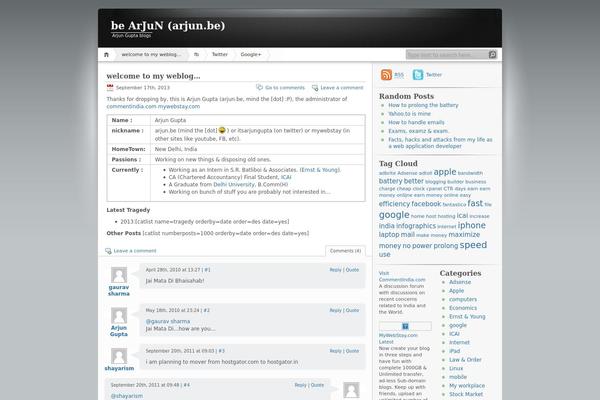Reply to comment #3 by shayarism
Viewport: 600px width, 400px height.
(336, 351)
